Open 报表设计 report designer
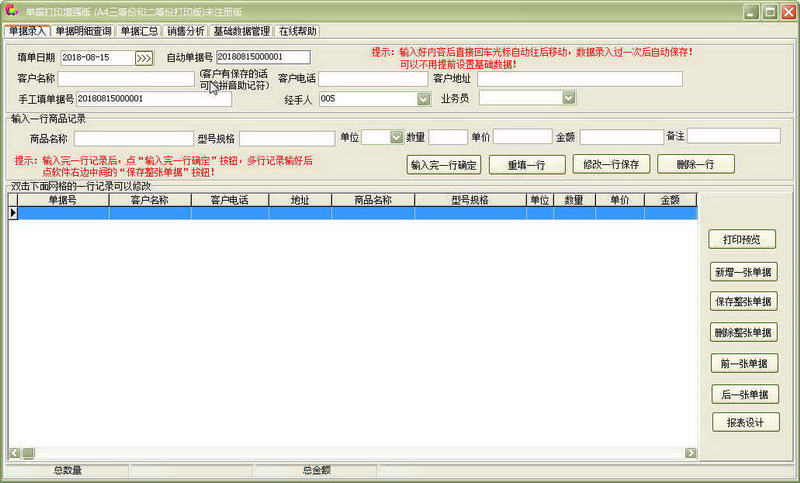800x483 pixels. click(x=742, y=423)
